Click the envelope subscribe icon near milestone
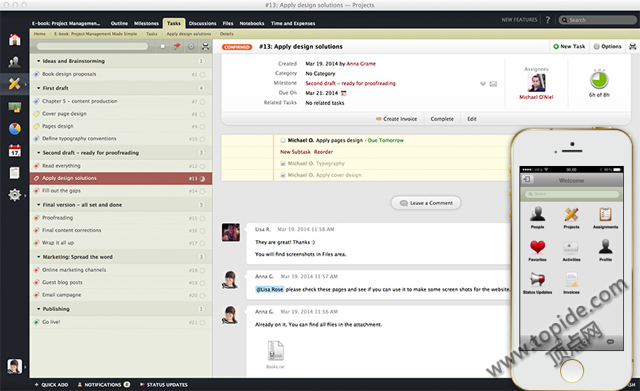This screenshot has height=391, width=640. pyautogui.click(x=493, y=84)
